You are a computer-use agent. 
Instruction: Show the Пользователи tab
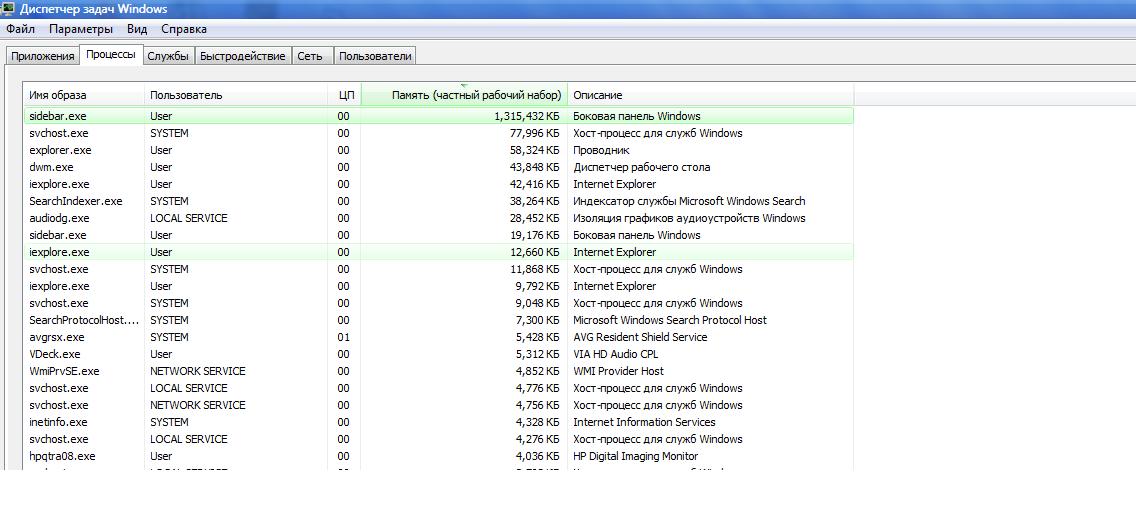pos(375,56)
